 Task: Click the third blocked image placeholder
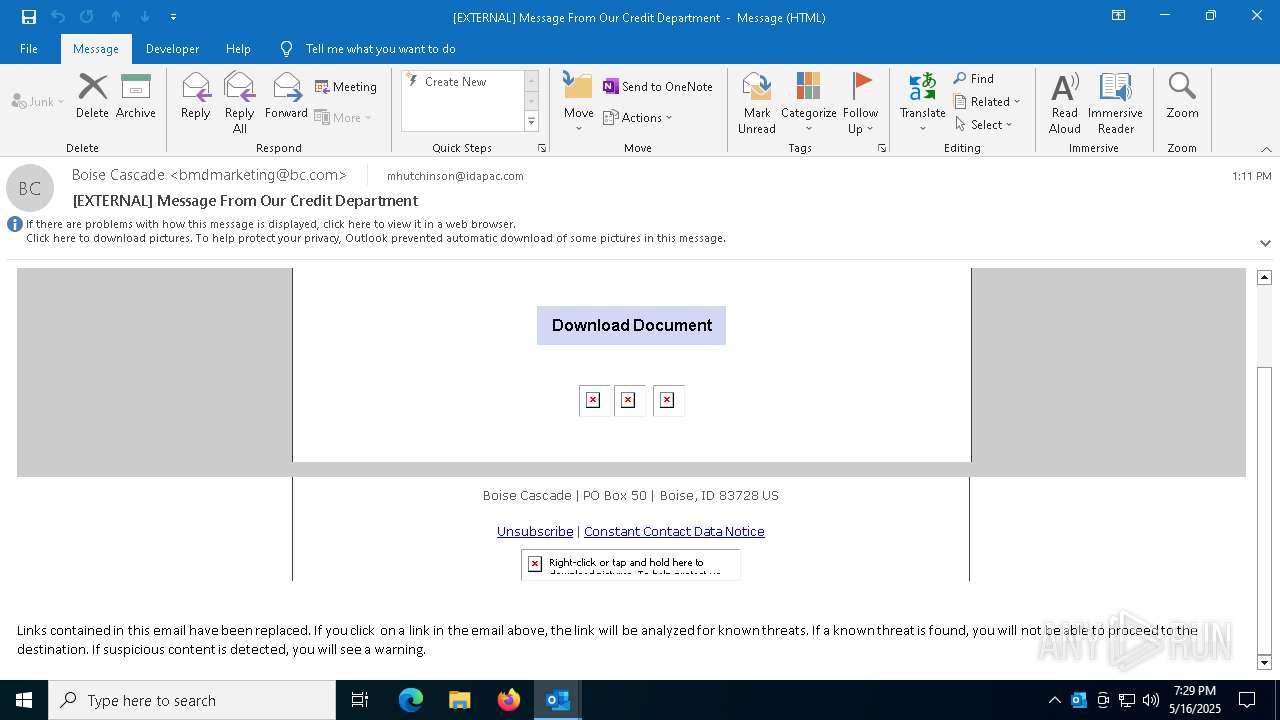(667, 400)
